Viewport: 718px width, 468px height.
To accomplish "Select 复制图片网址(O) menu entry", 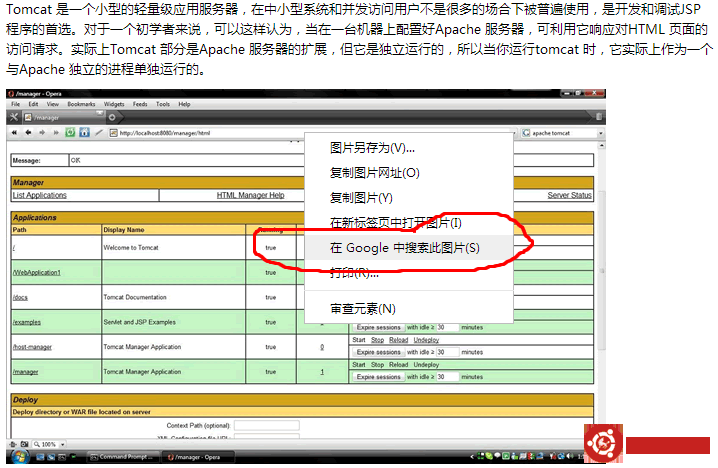I will click(x=374, y=173).
